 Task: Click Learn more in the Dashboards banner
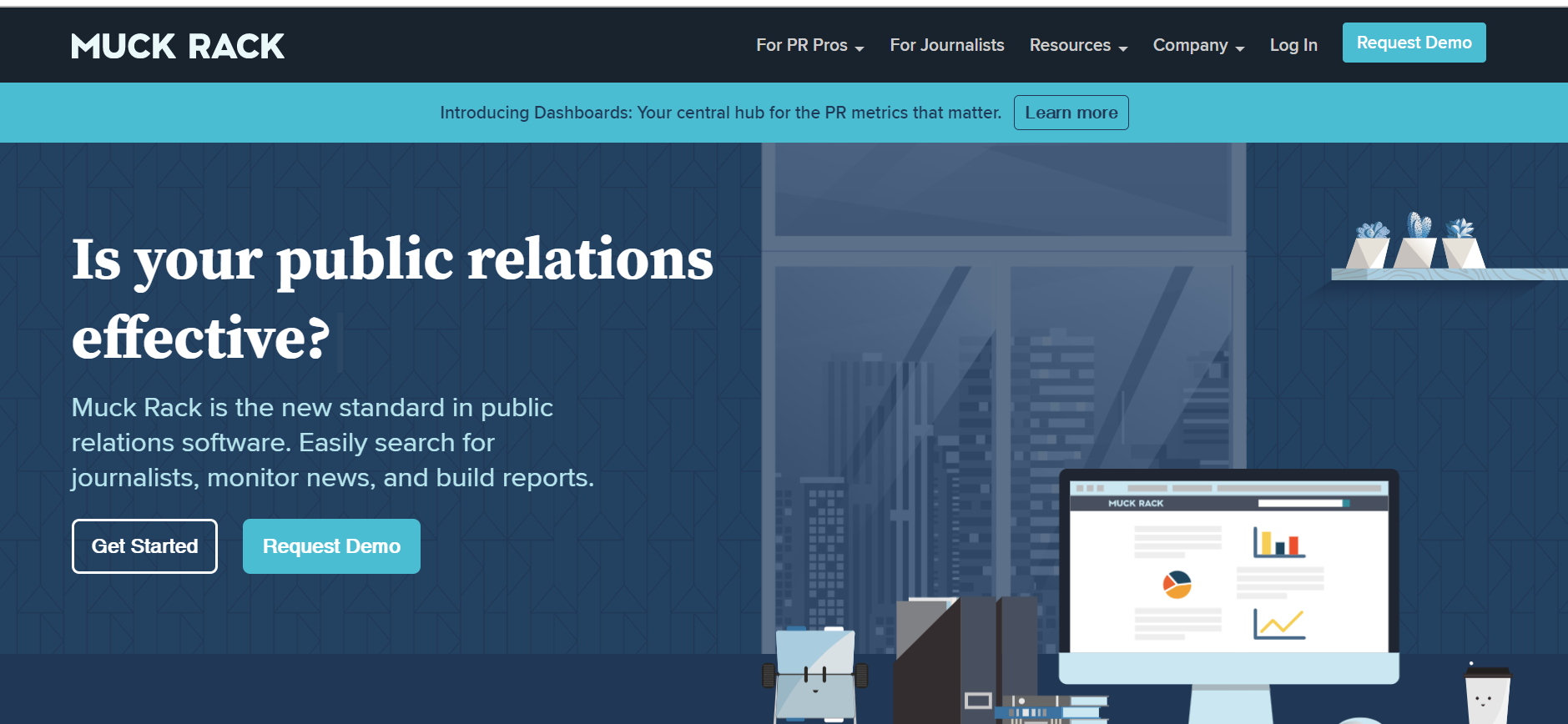click(x=1071, y=113)
